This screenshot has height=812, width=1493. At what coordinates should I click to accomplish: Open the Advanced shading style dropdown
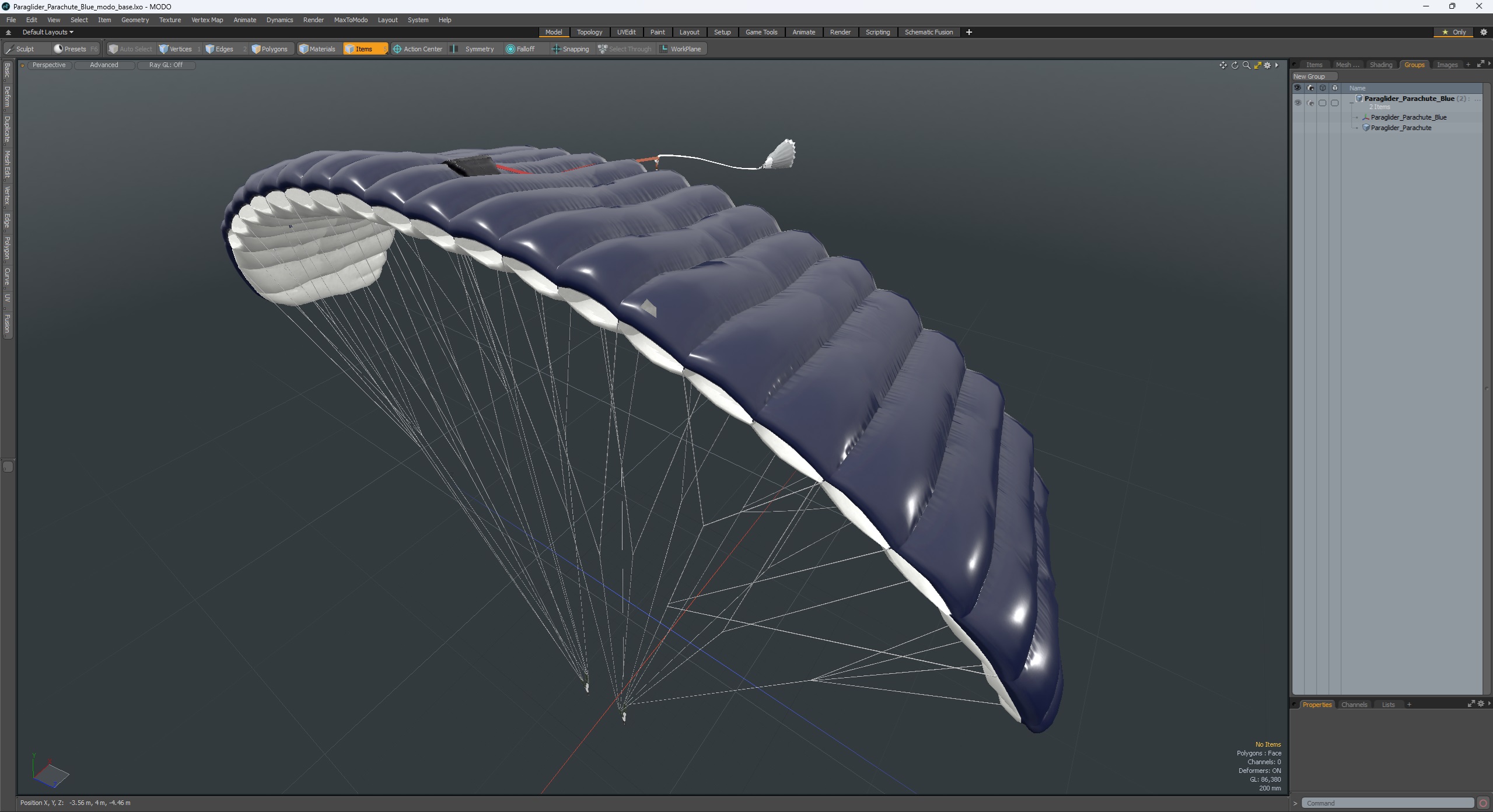[104, 65]
